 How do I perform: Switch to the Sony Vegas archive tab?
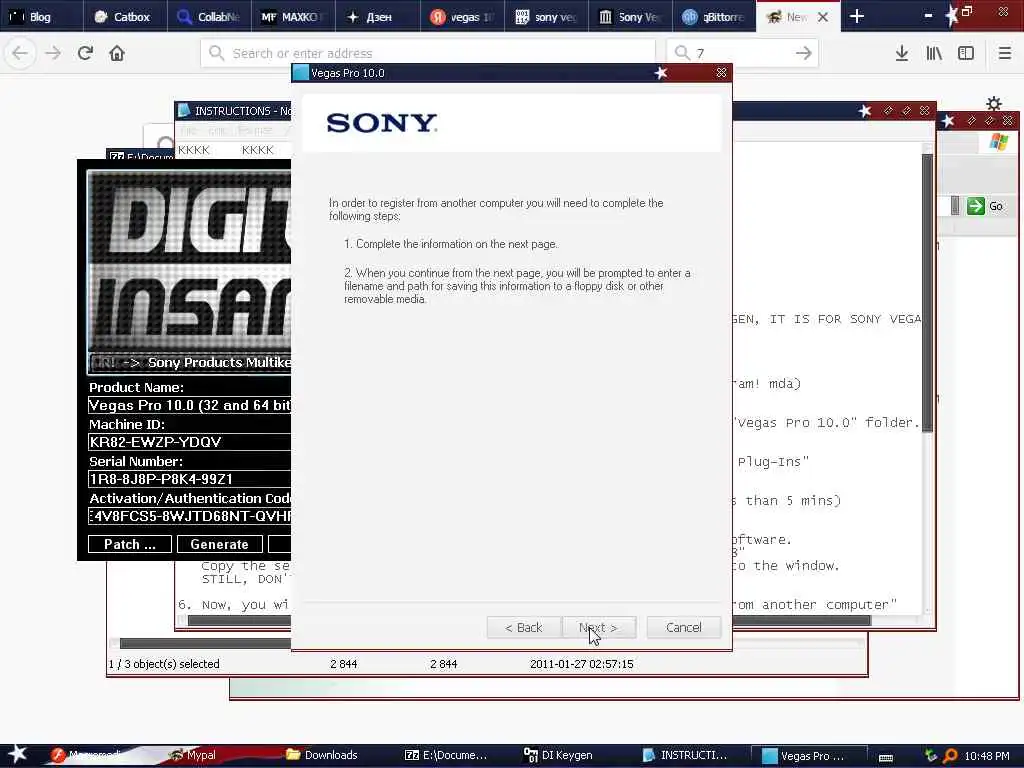click(x=630, y=16)
